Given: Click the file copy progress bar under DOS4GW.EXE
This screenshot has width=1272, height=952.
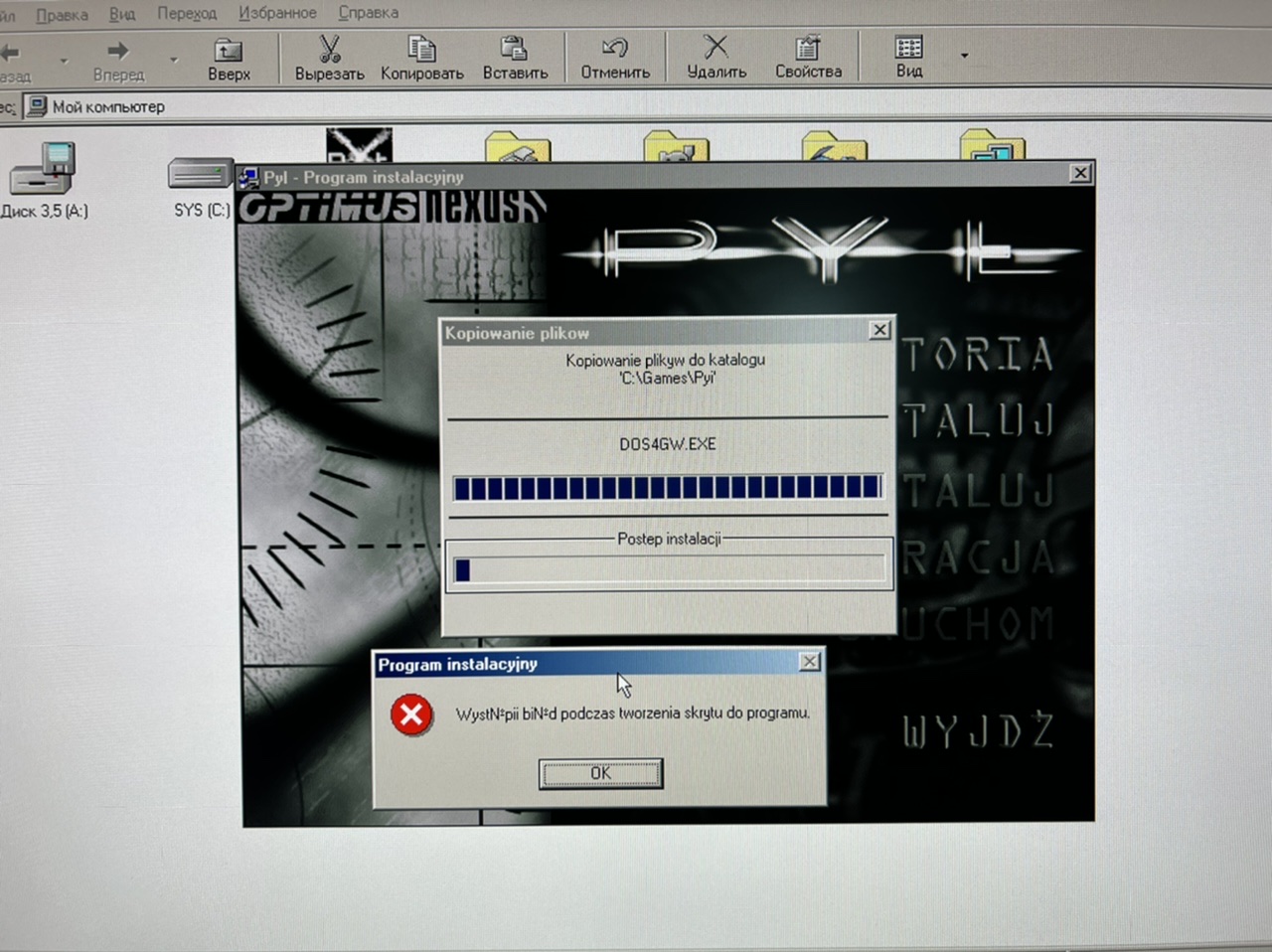Looking at the screenshot, I should tap(667, 487).
